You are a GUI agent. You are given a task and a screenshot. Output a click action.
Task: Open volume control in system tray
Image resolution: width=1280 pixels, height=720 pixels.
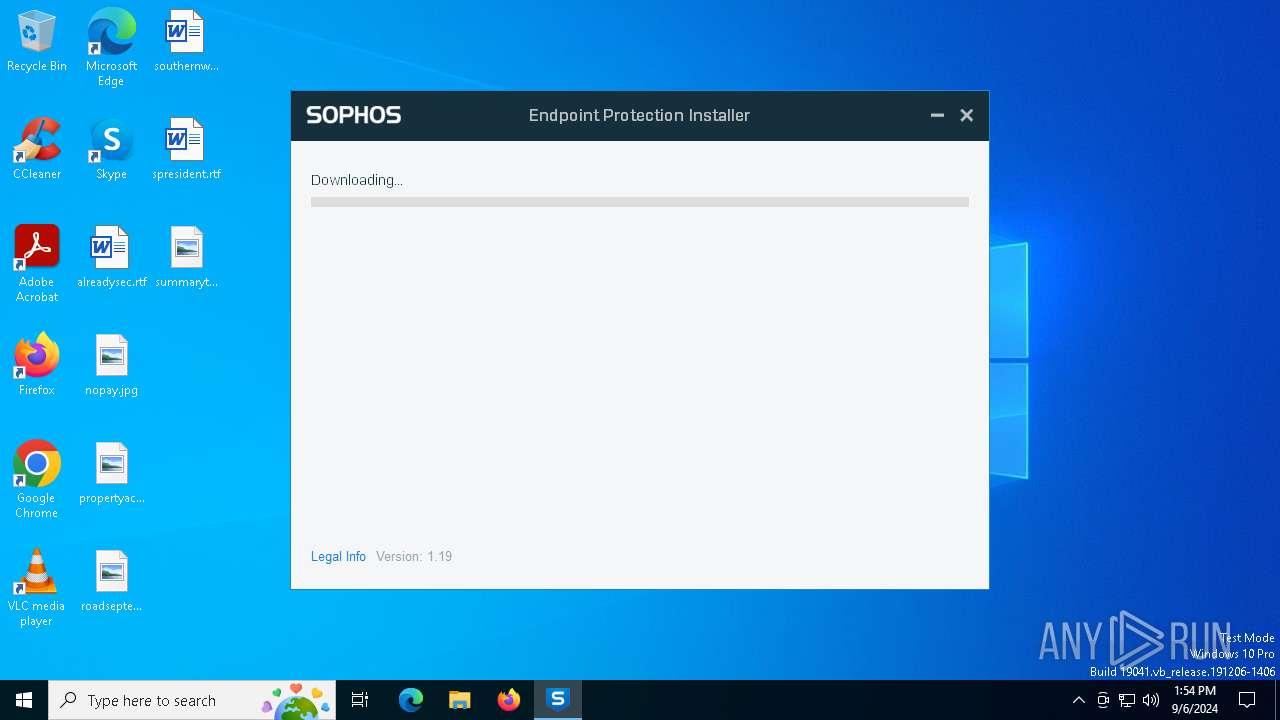[1151, 700]
